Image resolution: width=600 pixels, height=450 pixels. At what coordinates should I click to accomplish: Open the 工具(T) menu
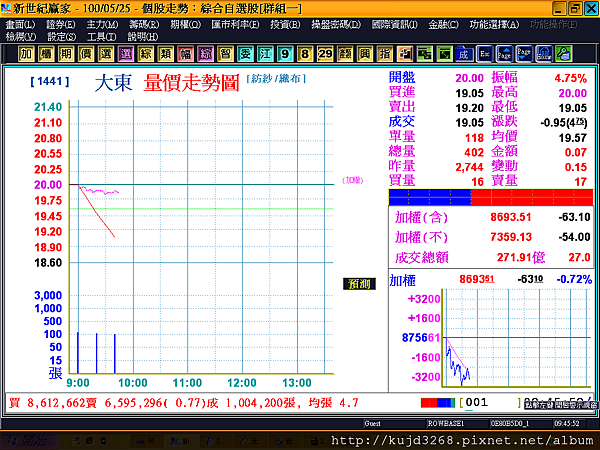click(101, 37)
